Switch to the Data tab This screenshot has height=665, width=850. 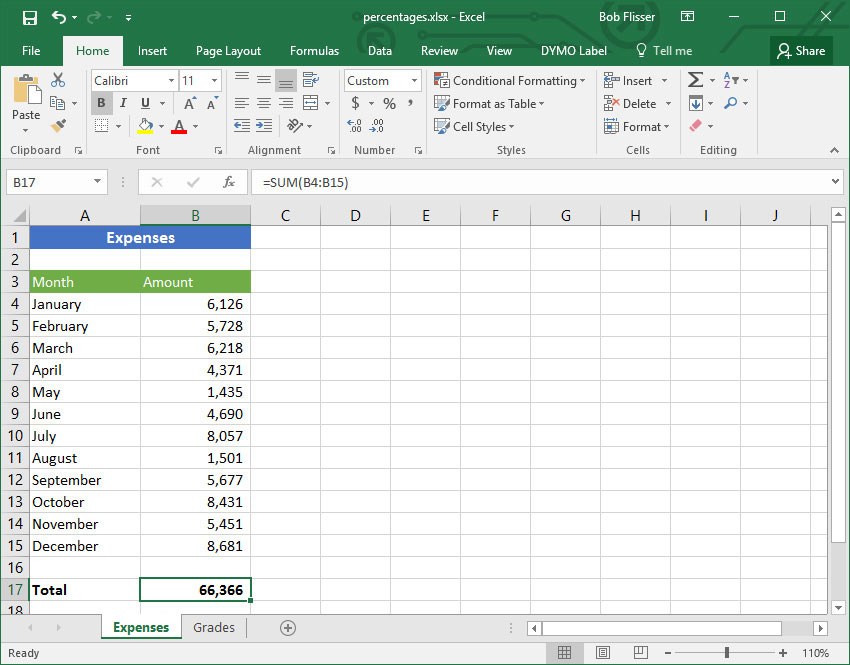379,51
